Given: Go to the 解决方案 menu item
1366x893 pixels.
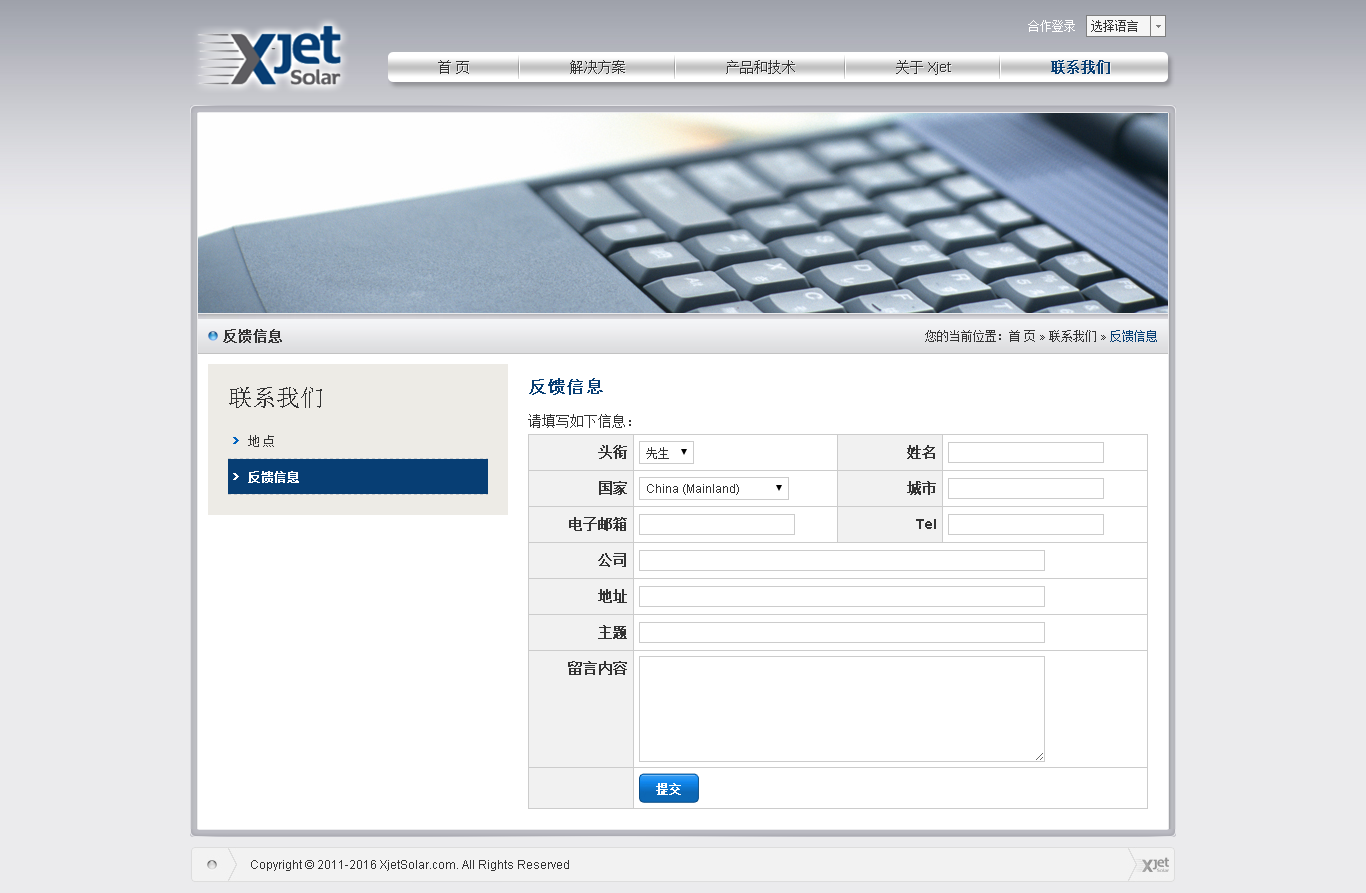Looking at the screenshot, I should pyautogui.click(x=597, y=68).
